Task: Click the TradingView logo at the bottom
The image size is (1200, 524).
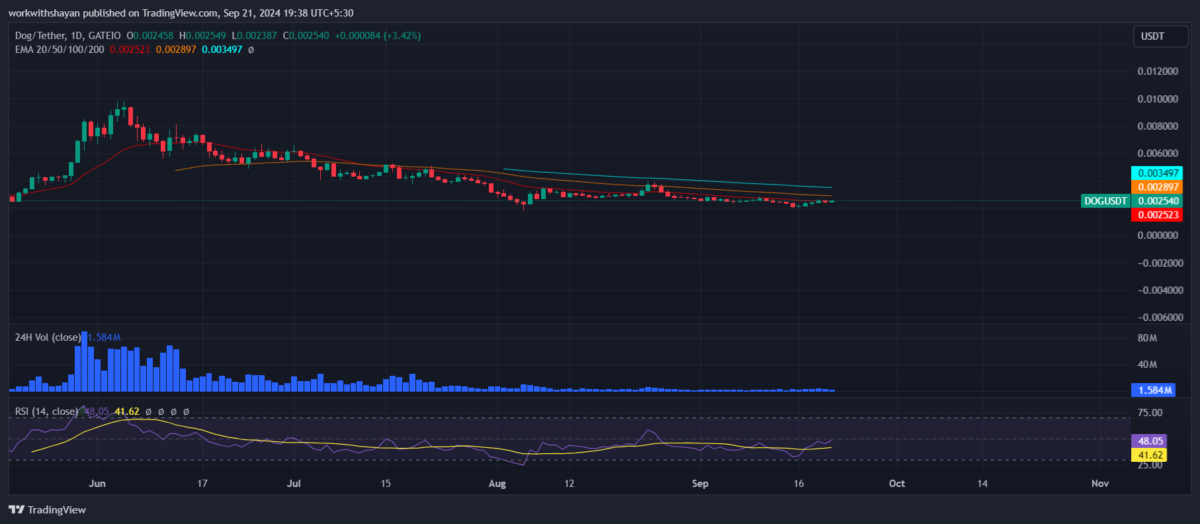Action: (x=48, y=510)
